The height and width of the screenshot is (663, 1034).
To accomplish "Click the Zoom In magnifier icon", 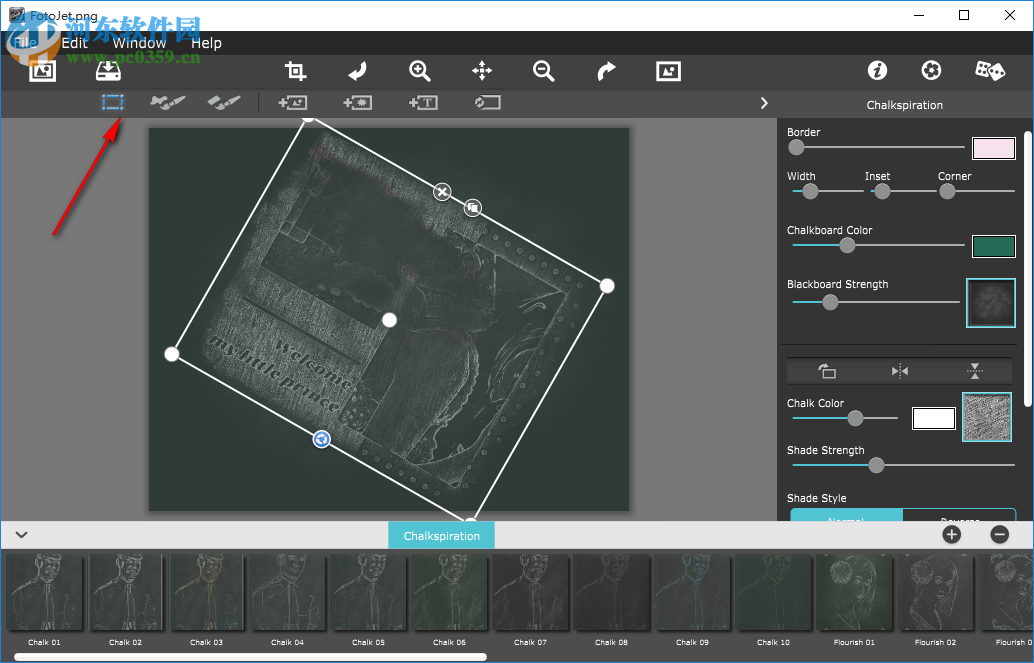I will tap(420, 71).
